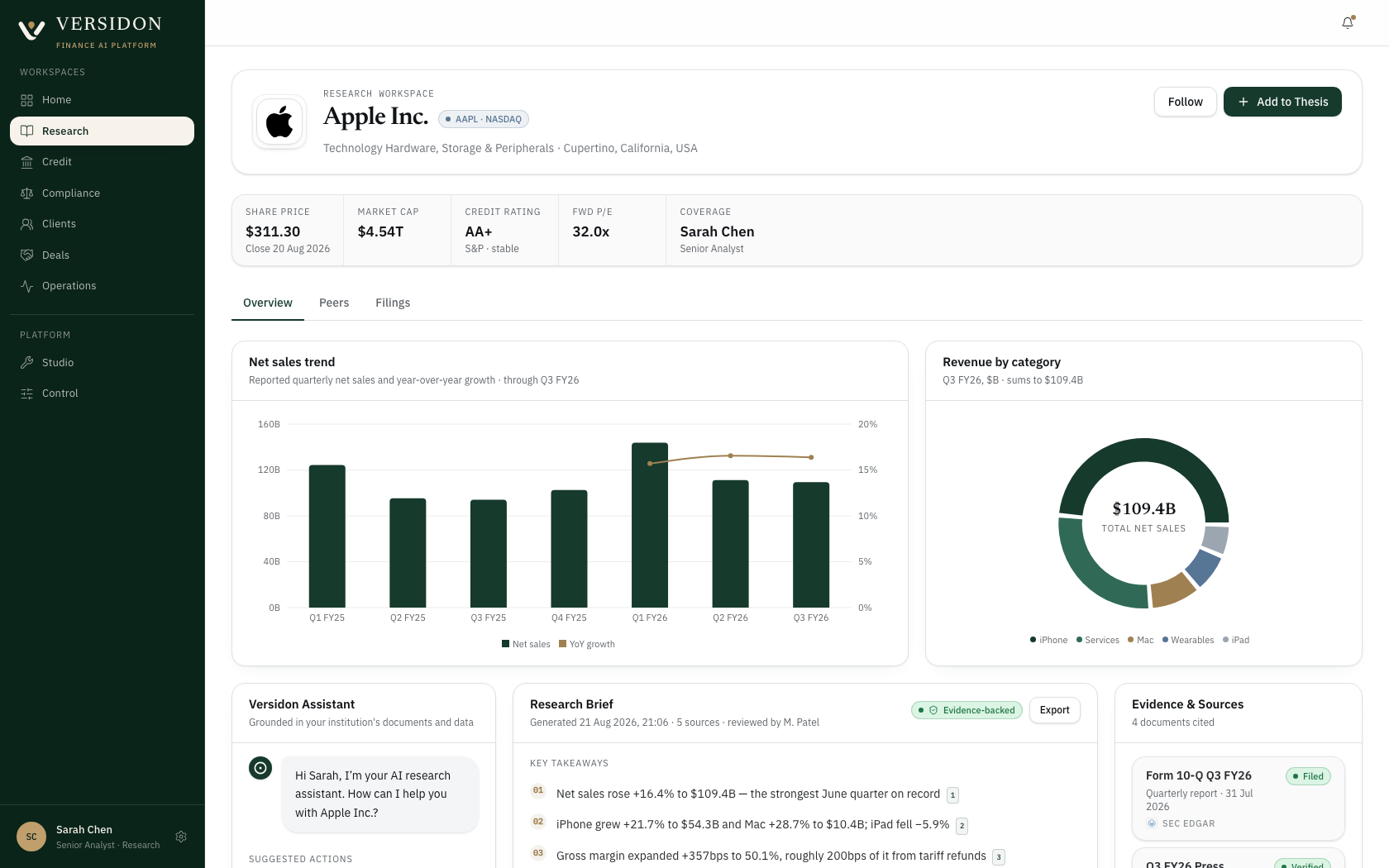Viewport: 1389px width, 868px height.
Task: Open the Credit bank icon
Action: coord(26,162)
